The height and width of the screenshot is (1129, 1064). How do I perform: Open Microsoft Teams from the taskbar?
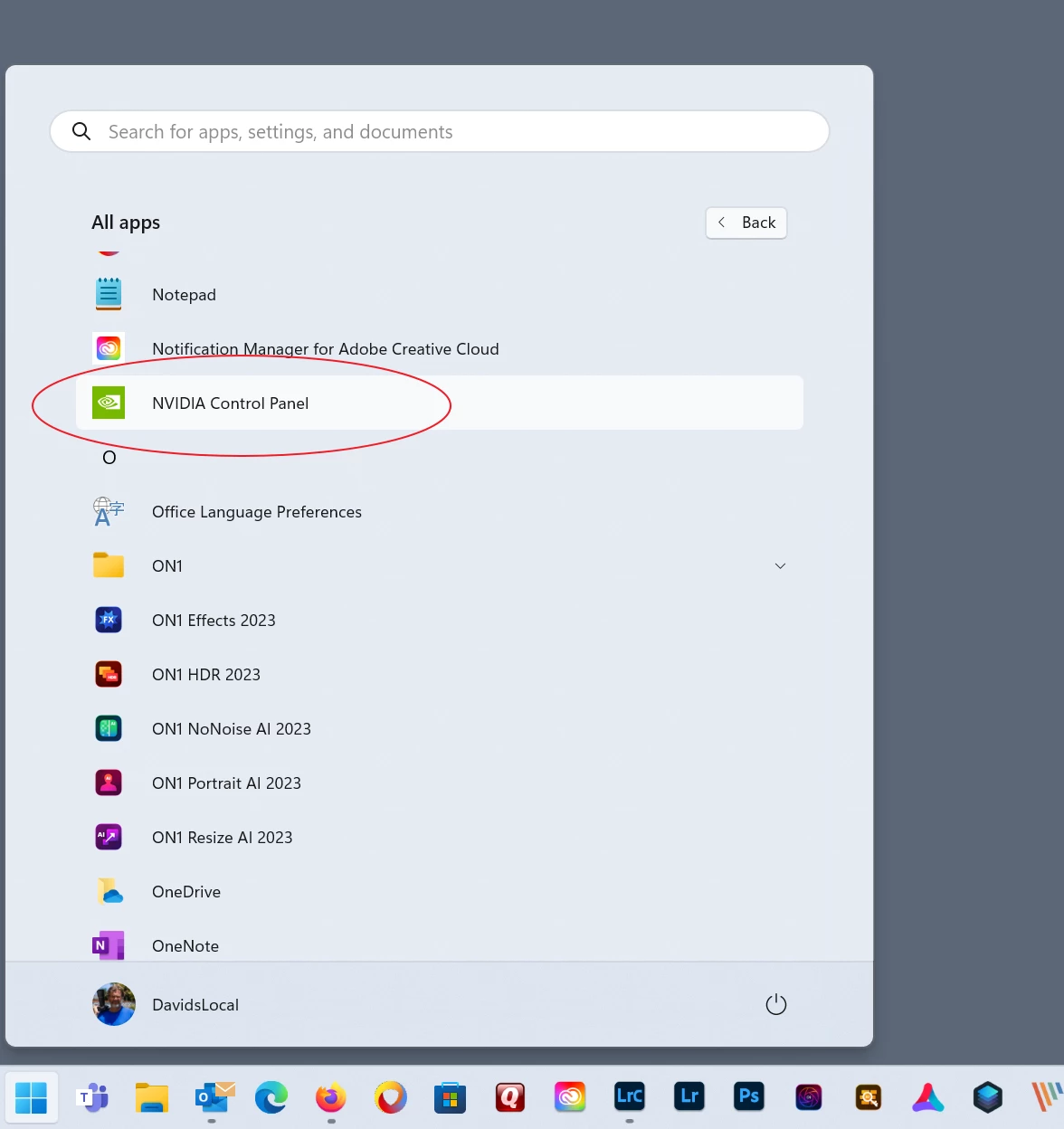tap(92, 1098)
